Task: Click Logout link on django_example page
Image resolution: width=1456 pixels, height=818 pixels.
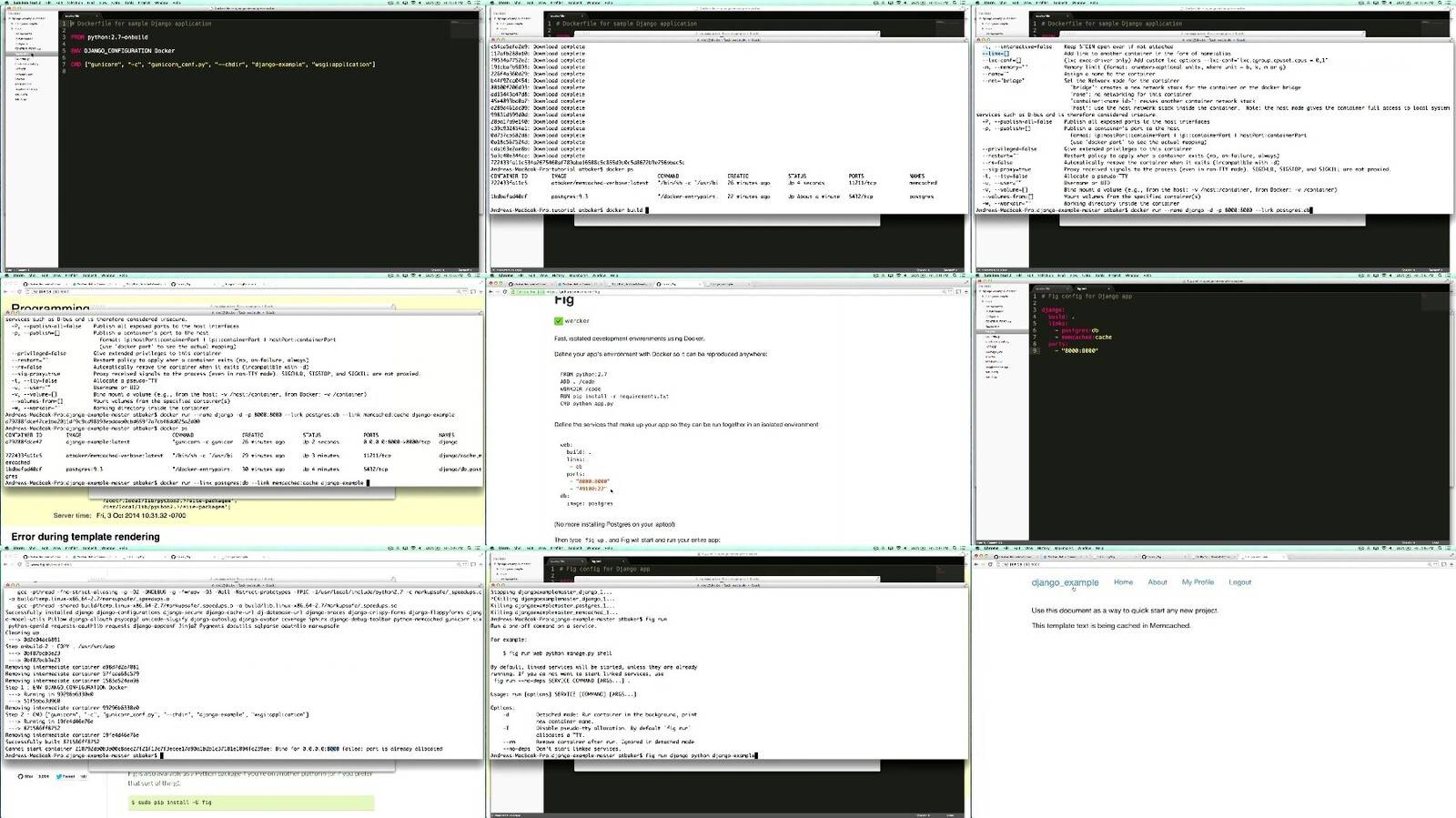Action: [1239, 582]
